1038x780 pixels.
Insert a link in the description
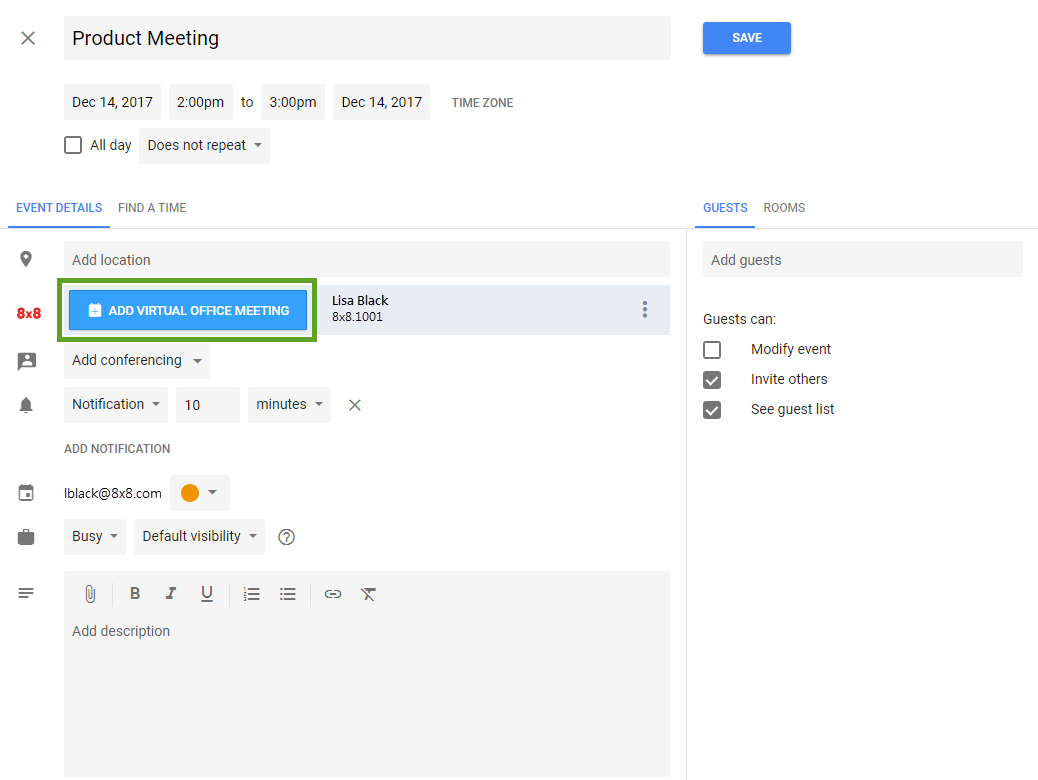click(332, 593)
